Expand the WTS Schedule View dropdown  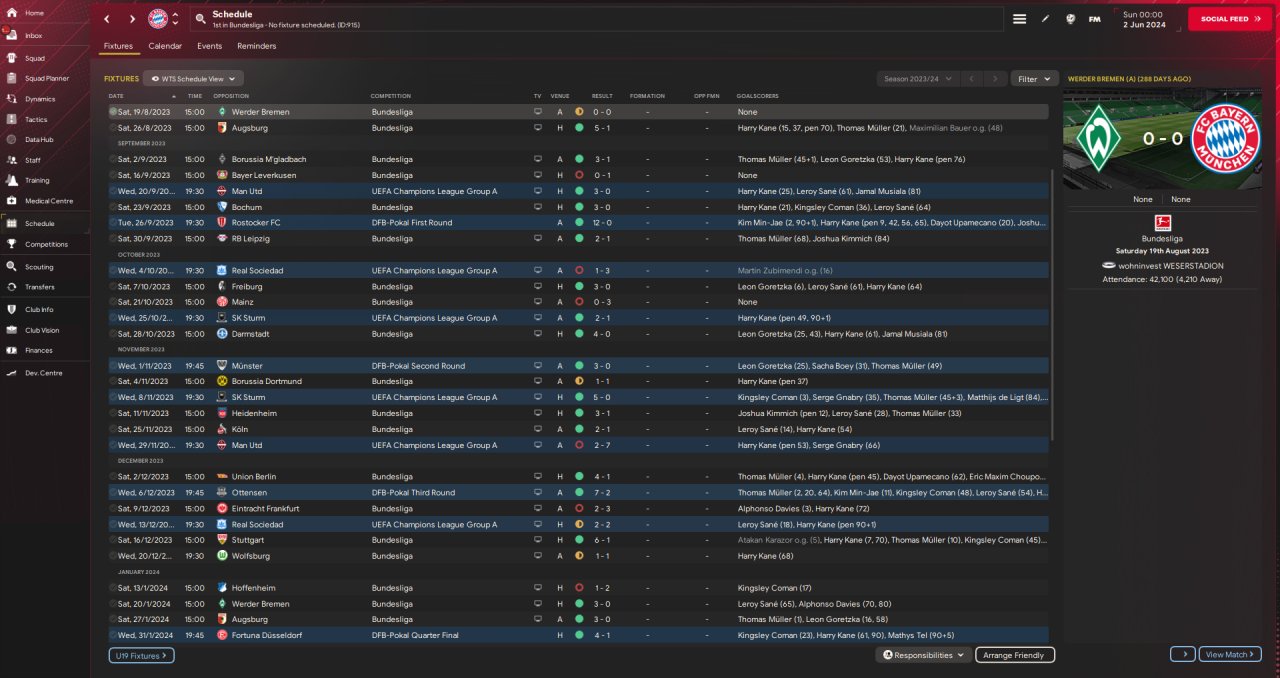[193, 78]
